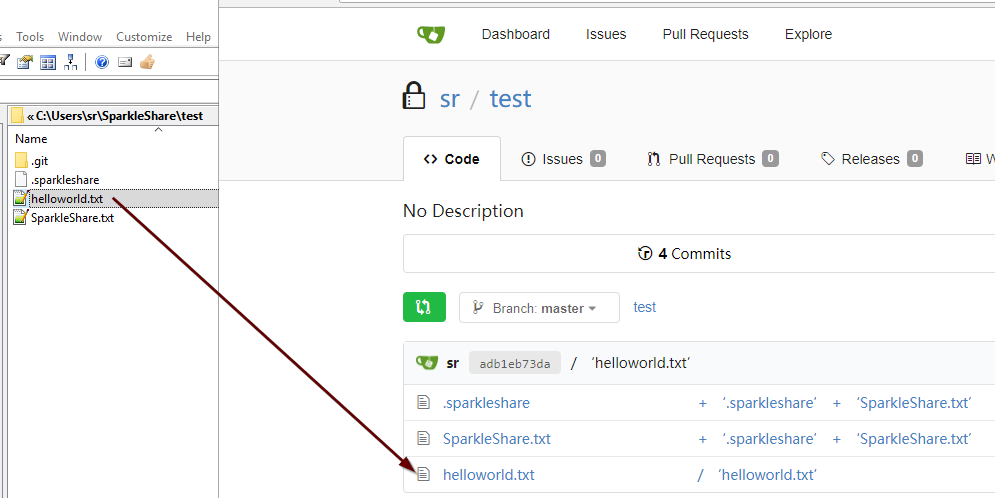Screen dimensions: 995x498
Task: Click the thumbnails grid view toolbar icon
Action: point(48,62)
